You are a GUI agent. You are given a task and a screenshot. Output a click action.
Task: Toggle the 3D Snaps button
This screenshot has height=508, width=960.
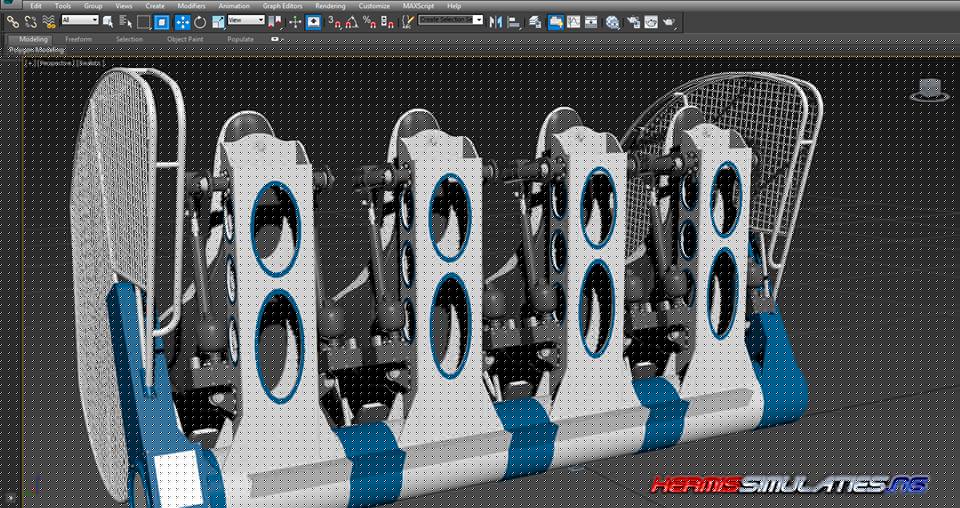[x=334, y=23]
